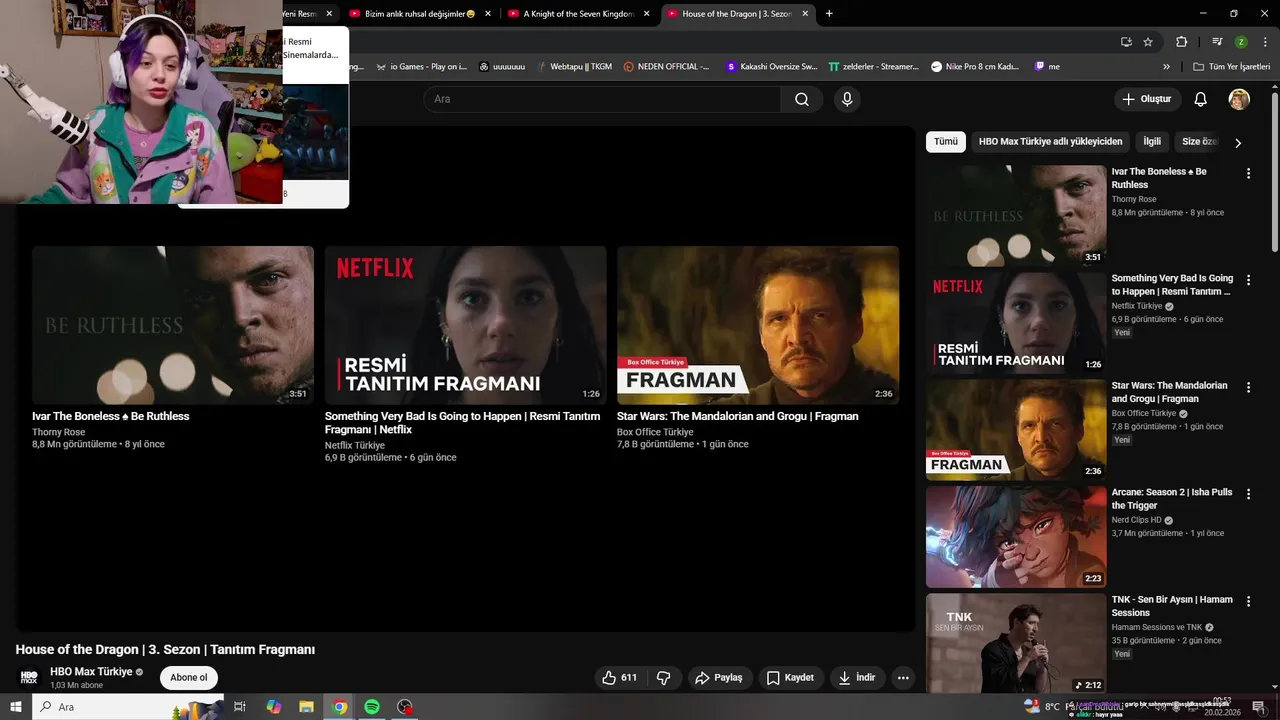
Task: Open the Tüm Yer İşaretleri bookmarks folder
Action: (x=1231, y=67)
